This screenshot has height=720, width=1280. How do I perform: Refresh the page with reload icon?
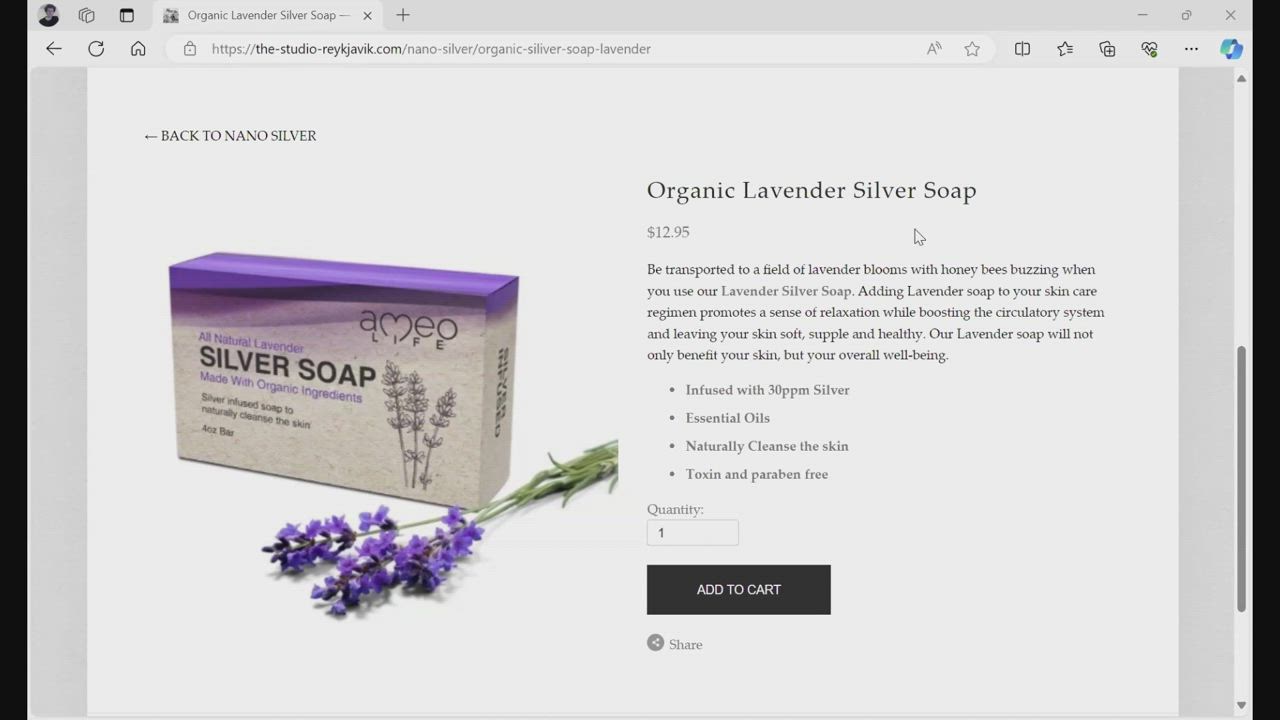tap(96, 48)
